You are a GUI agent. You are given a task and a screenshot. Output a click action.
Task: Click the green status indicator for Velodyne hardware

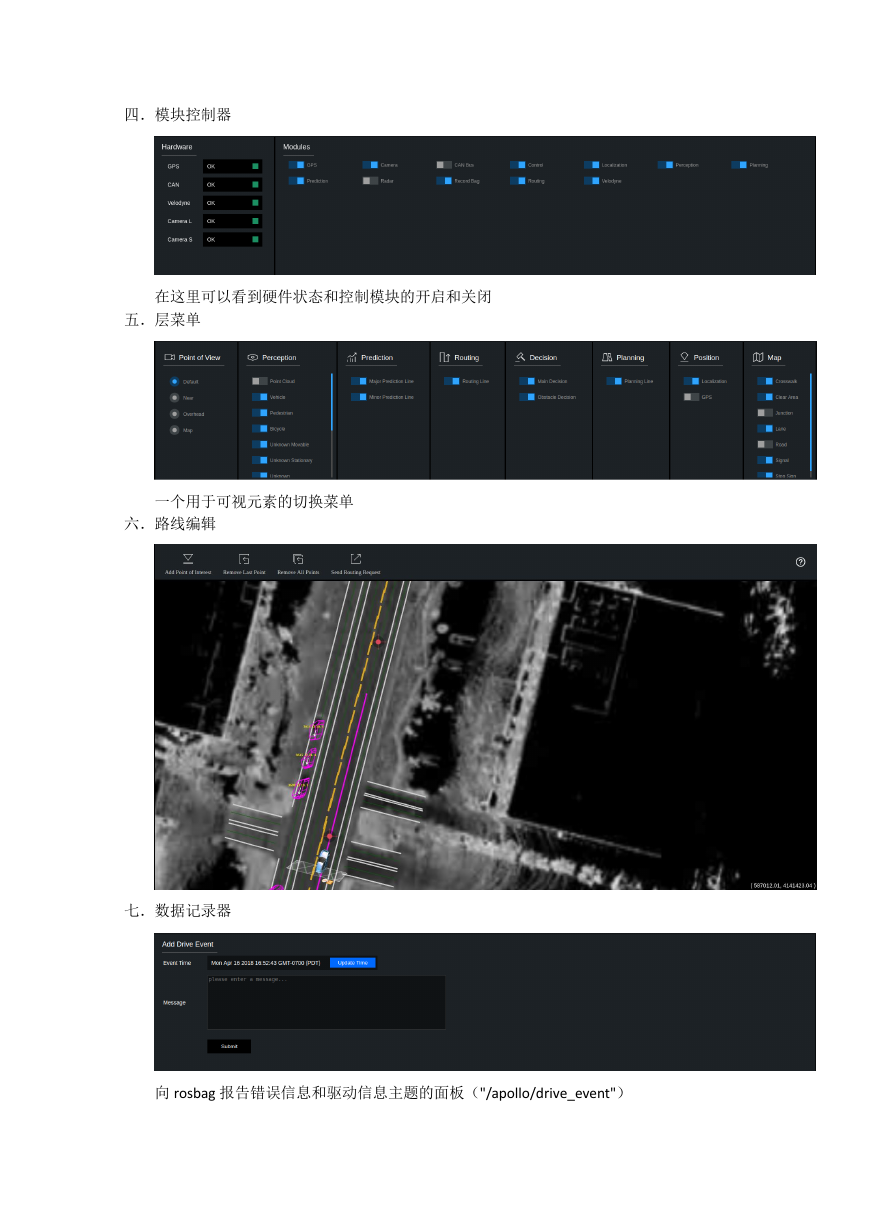click(255, 202)
